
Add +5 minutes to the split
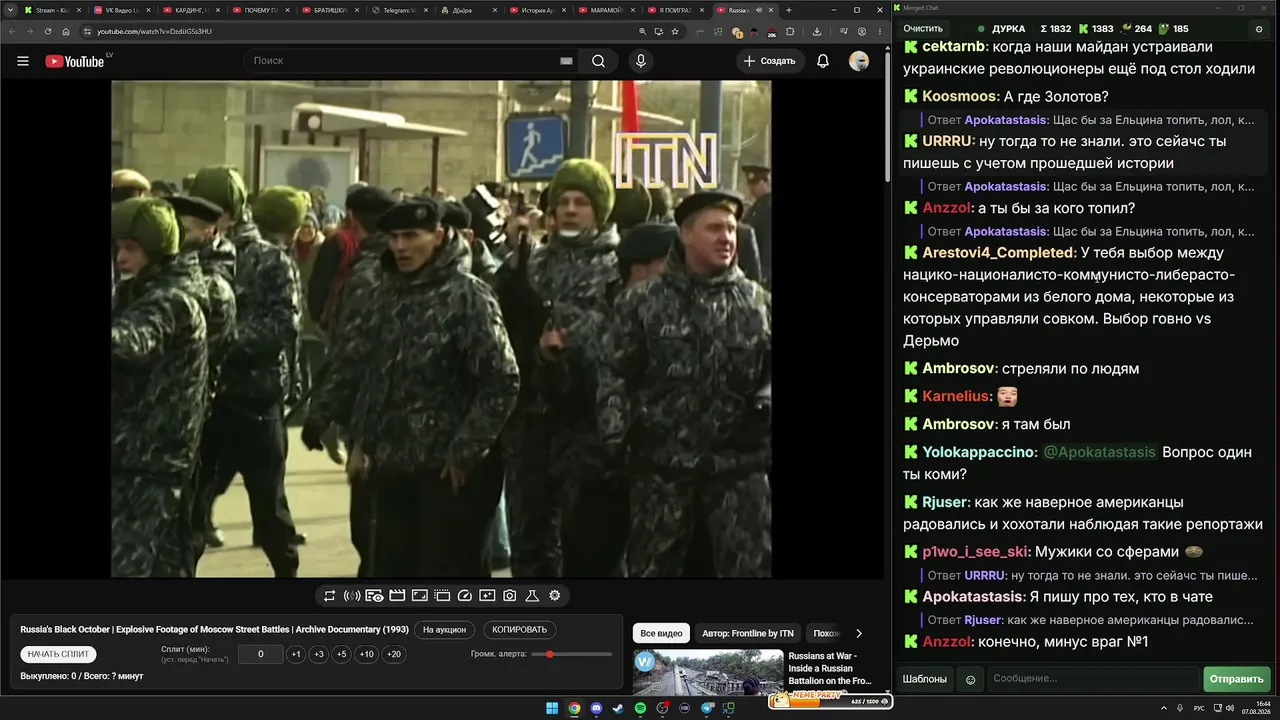pyautogui.click(x=342, y=654)
